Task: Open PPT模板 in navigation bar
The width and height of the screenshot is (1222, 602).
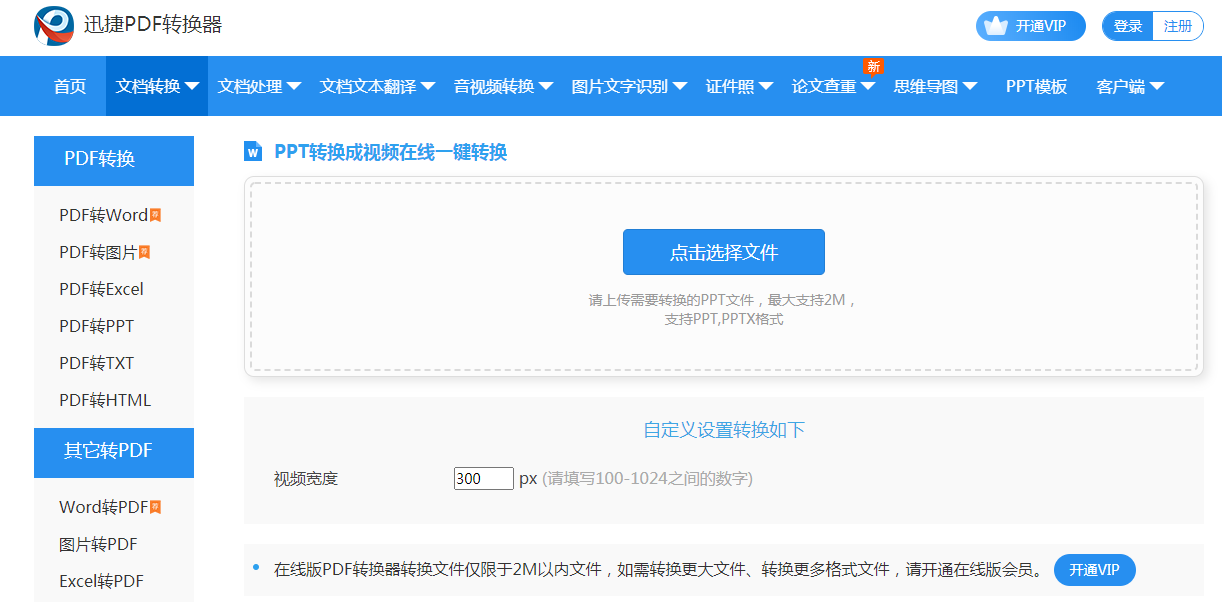Action: (1036, 86)
